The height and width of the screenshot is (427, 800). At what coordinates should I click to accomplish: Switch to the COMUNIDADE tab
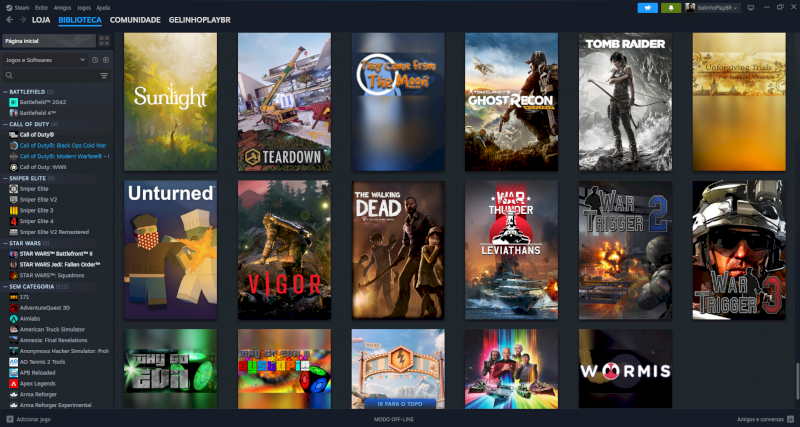point(135,20)
